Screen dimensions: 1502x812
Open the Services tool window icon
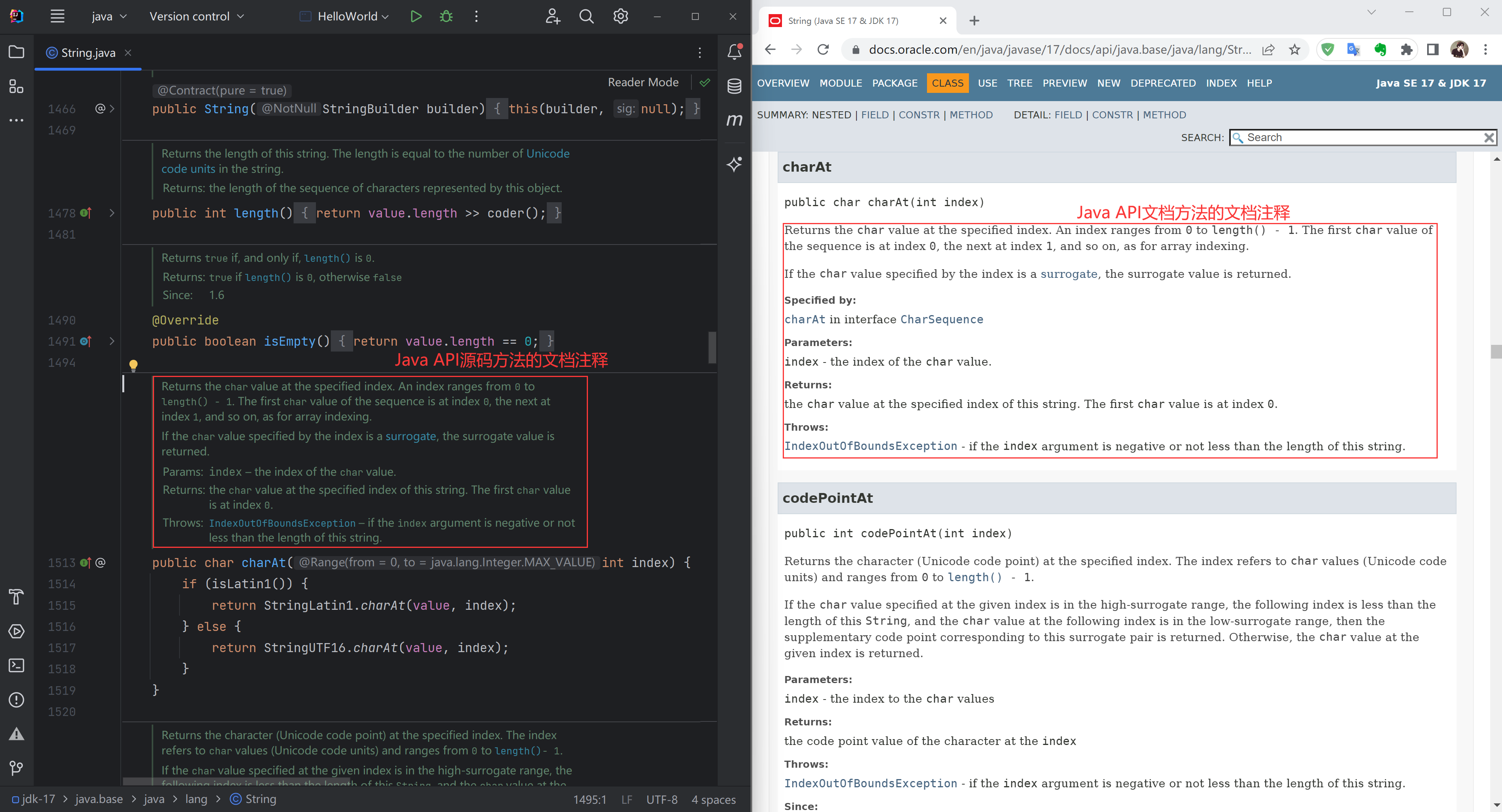(x=16, y=631)
